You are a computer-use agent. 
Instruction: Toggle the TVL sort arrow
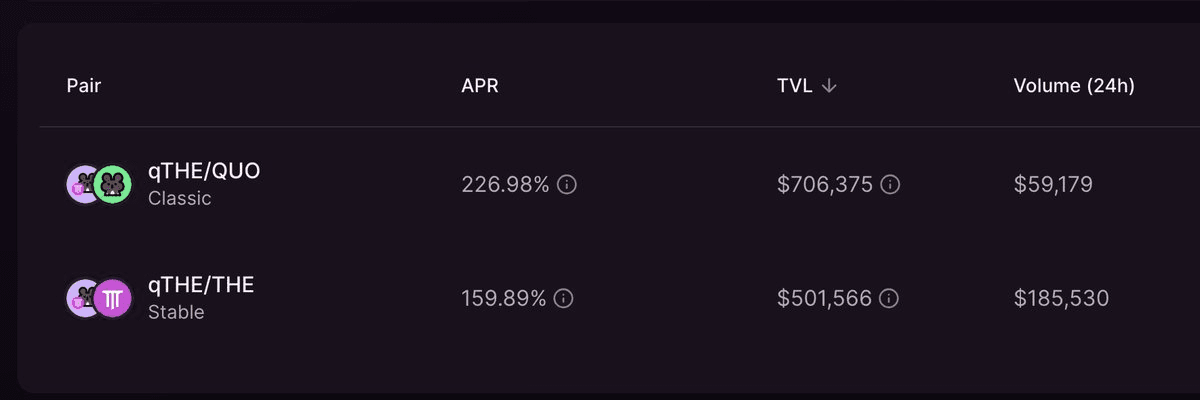tap(828, 86)
